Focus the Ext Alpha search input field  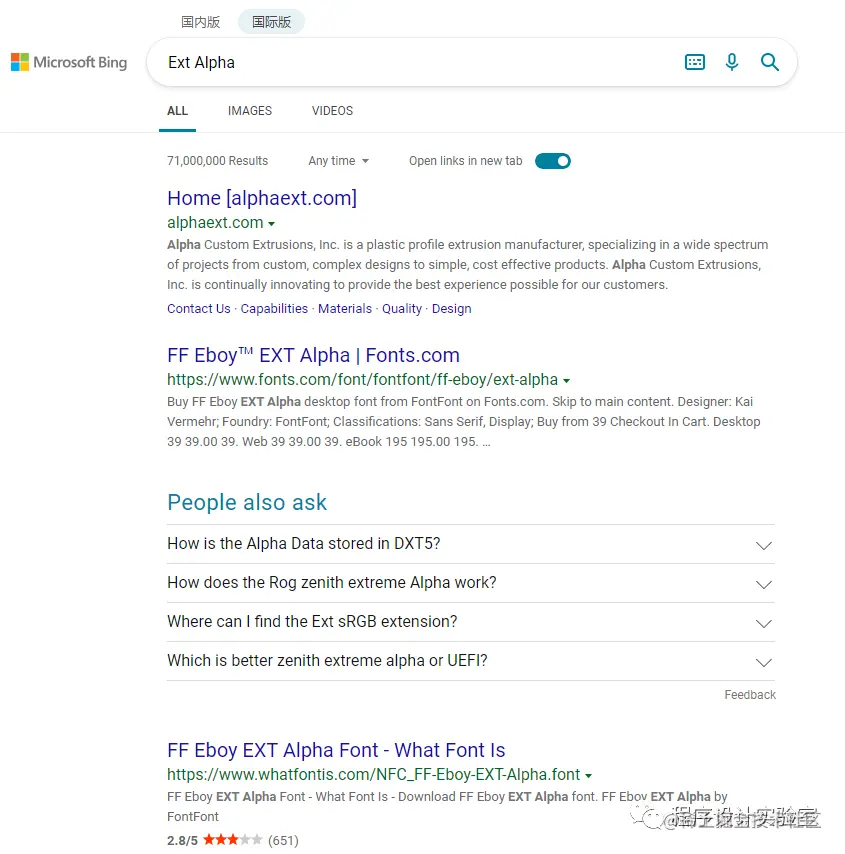[x=414, y=63]
